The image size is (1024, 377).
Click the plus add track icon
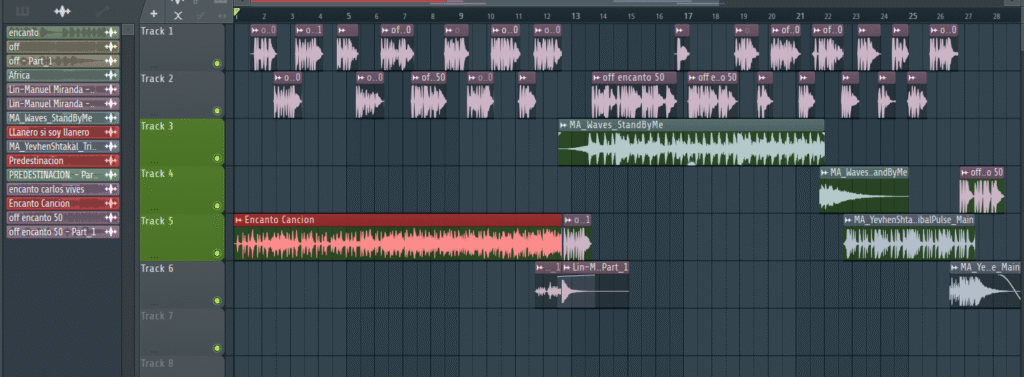153,13
